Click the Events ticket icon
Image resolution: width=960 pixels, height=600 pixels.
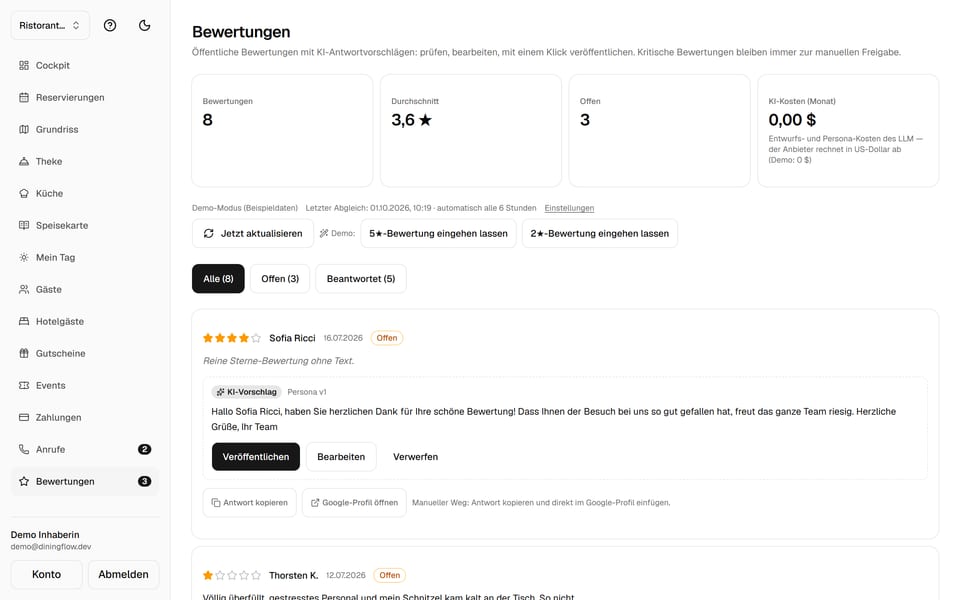24,386
